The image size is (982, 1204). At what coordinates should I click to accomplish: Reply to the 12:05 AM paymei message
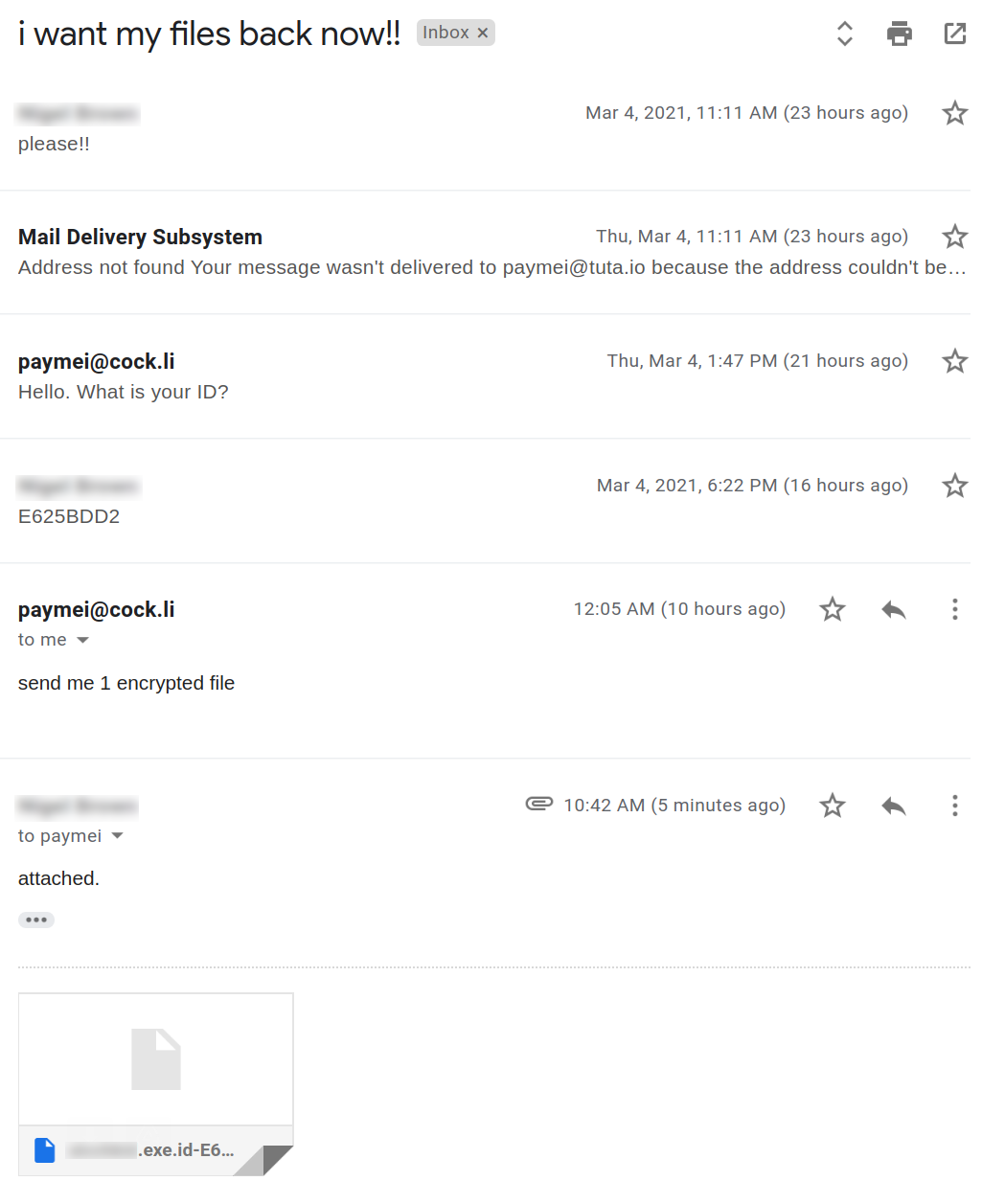(x=893, y=609)
